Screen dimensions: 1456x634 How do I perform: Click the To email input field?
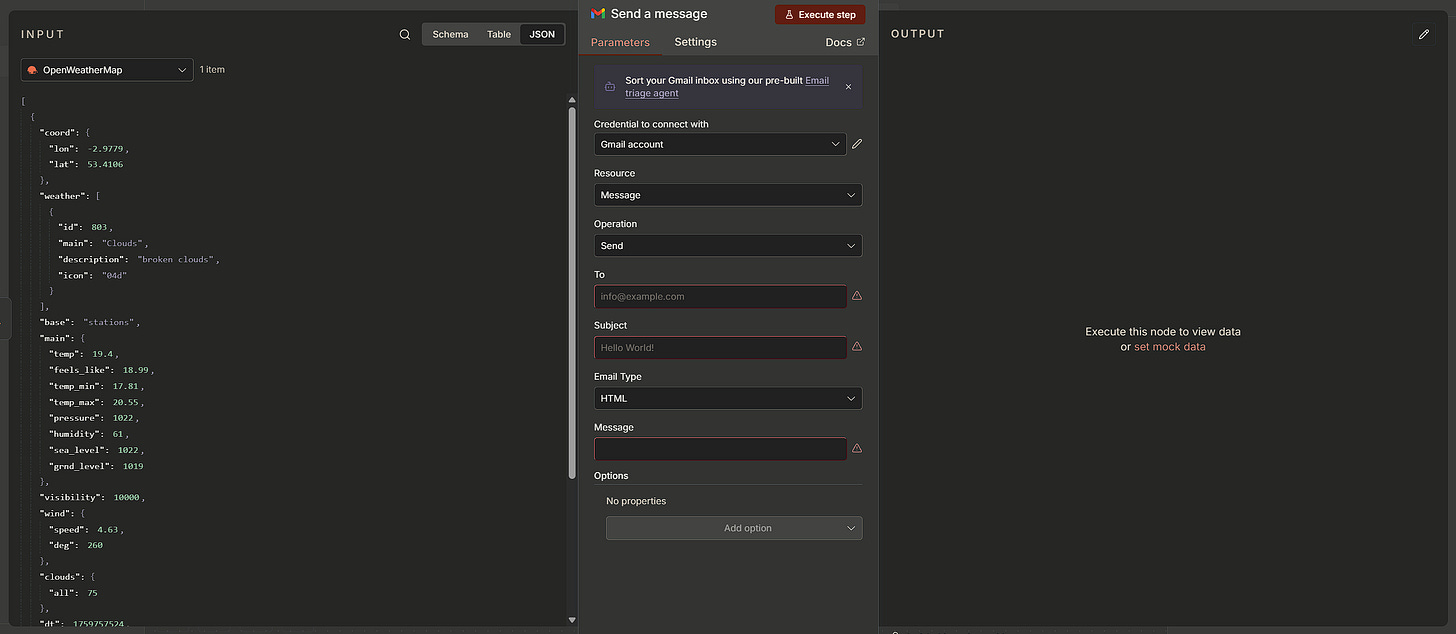(720, 296)
